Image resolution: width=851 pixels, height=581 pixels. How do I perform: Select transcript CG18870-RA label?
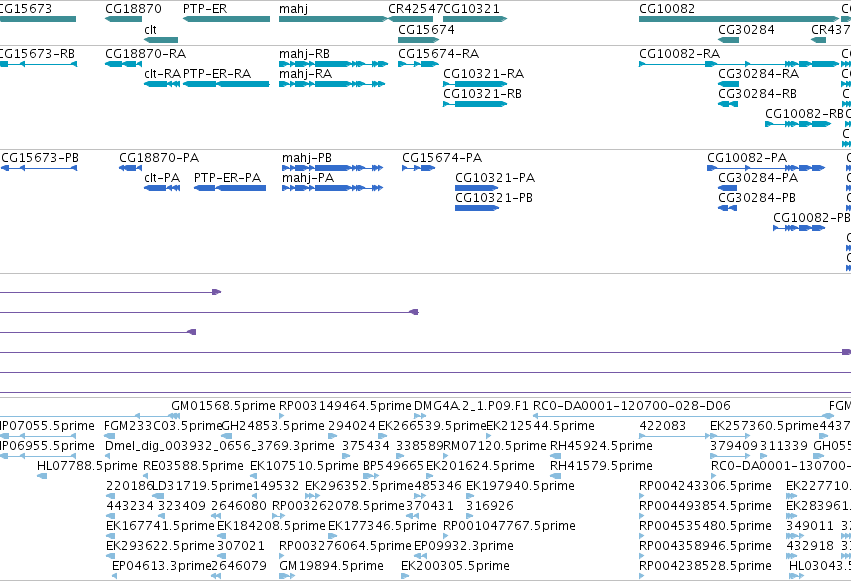pyautogui.click(x=145, y=54)
